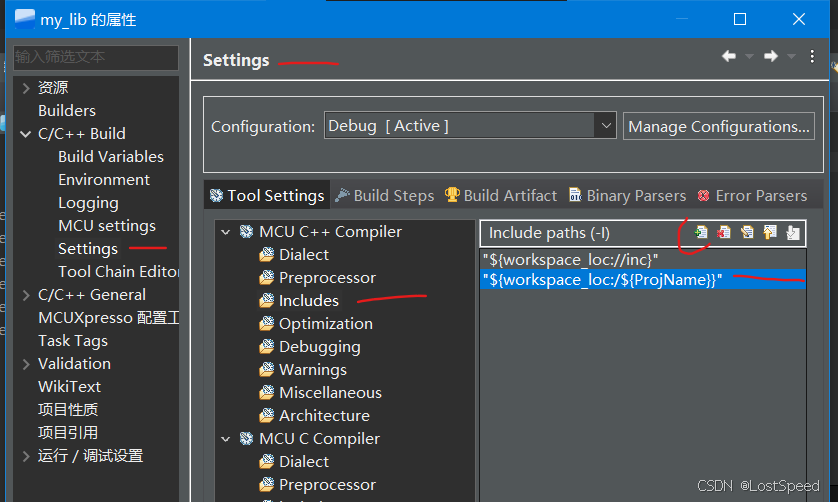Select 项目引用 item

pyautogui.click(x=68, y=433)
